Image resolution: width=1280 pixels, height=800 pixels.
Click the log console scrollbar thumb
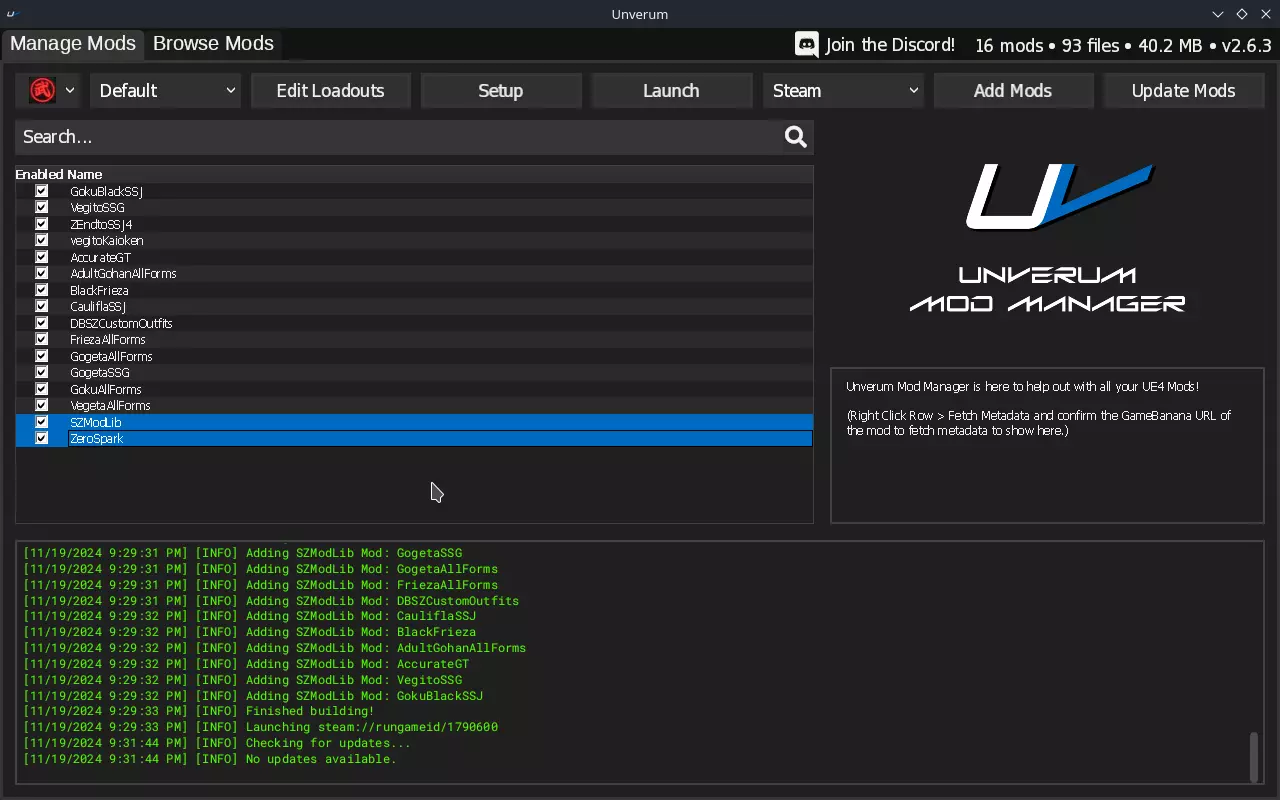click(1252, 757)
